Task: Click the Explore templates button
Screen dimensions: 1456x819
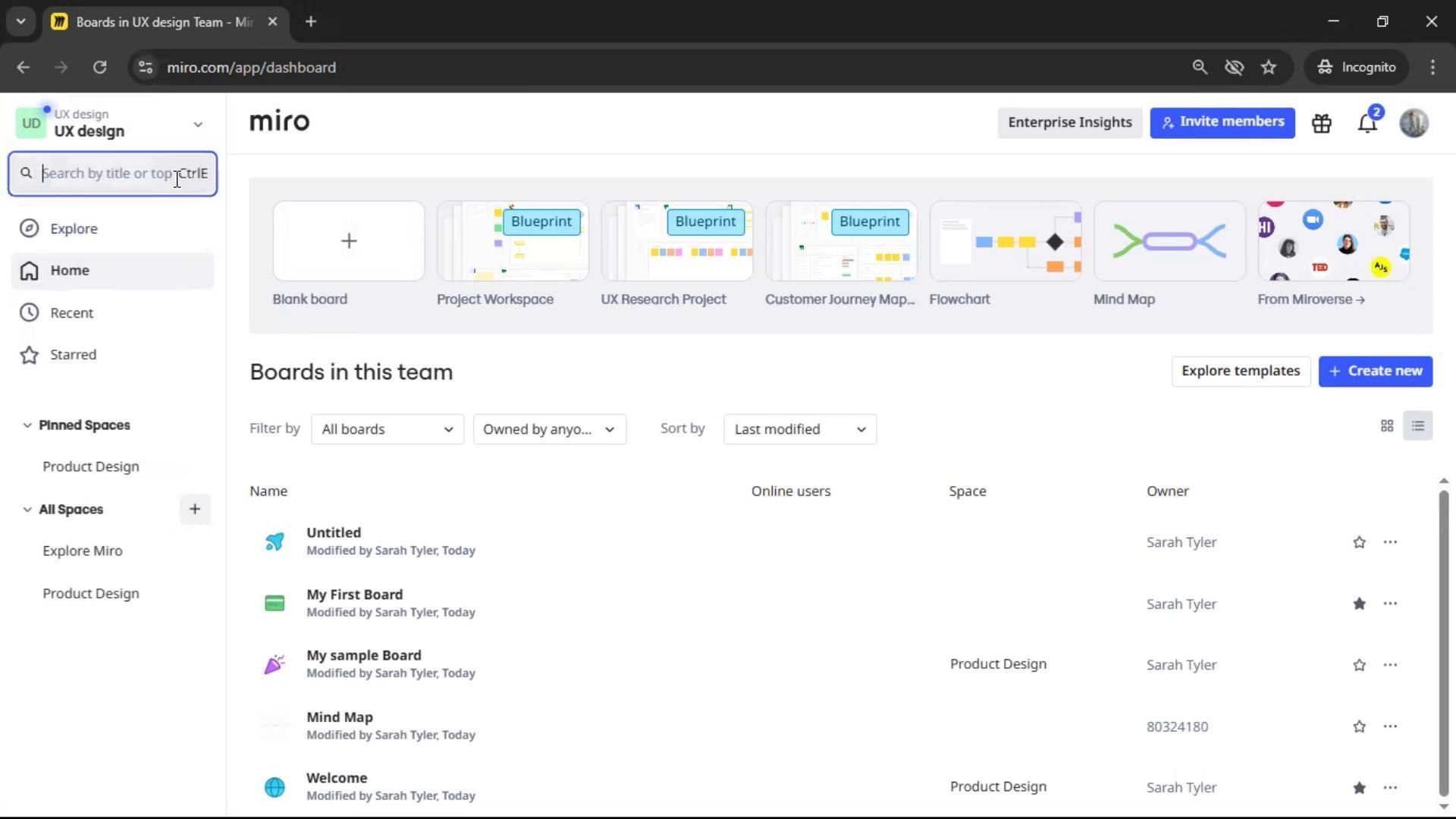Action: [x=1240, y=371]
